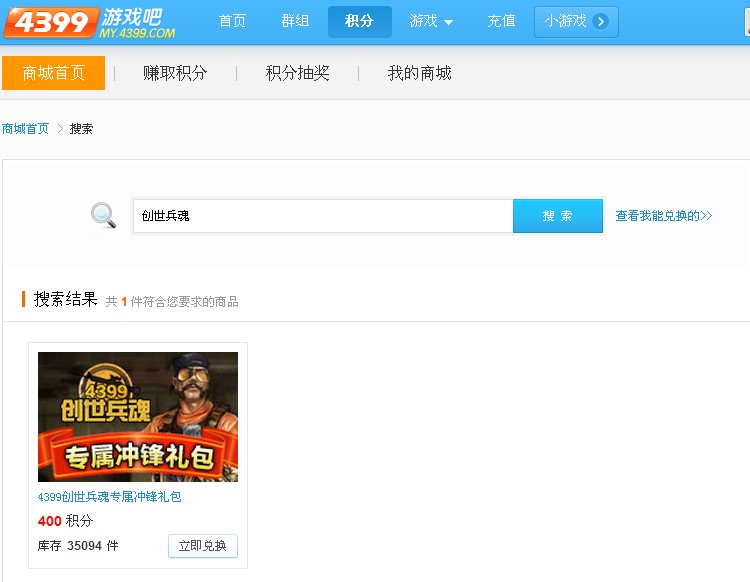Open the 小游戏 button
The image size is (750, 582).
point(576,22)
